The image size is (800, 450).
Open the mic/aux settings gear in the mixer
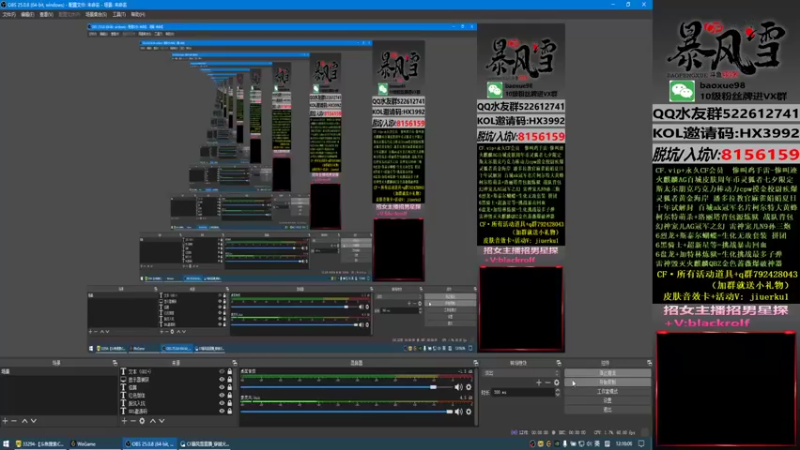[468, 411]
